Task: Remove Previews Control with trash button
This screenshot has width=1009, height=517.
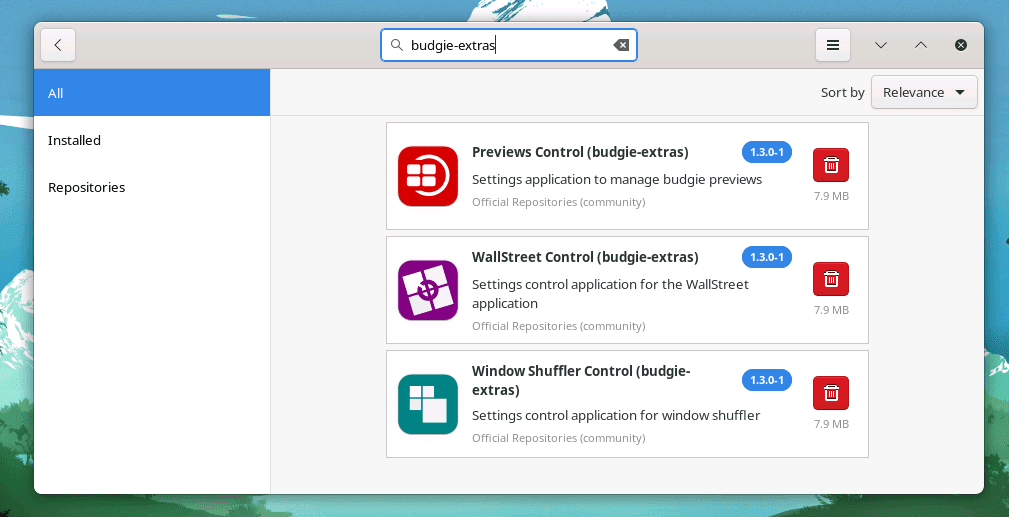Action: [831, 165]
